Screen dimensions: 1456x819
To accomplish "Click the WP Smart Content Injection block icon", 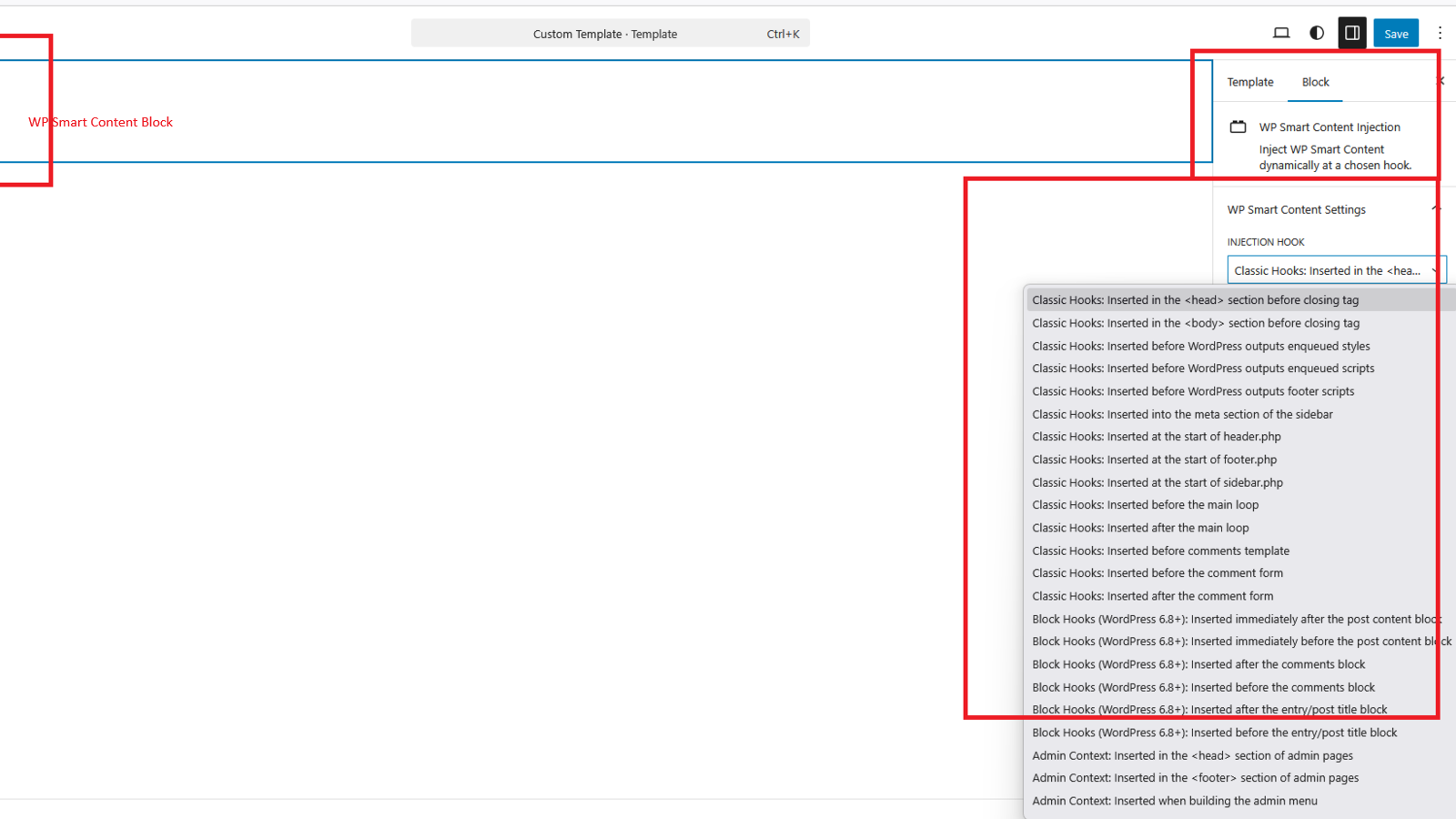I will (x=1238, y=126).
